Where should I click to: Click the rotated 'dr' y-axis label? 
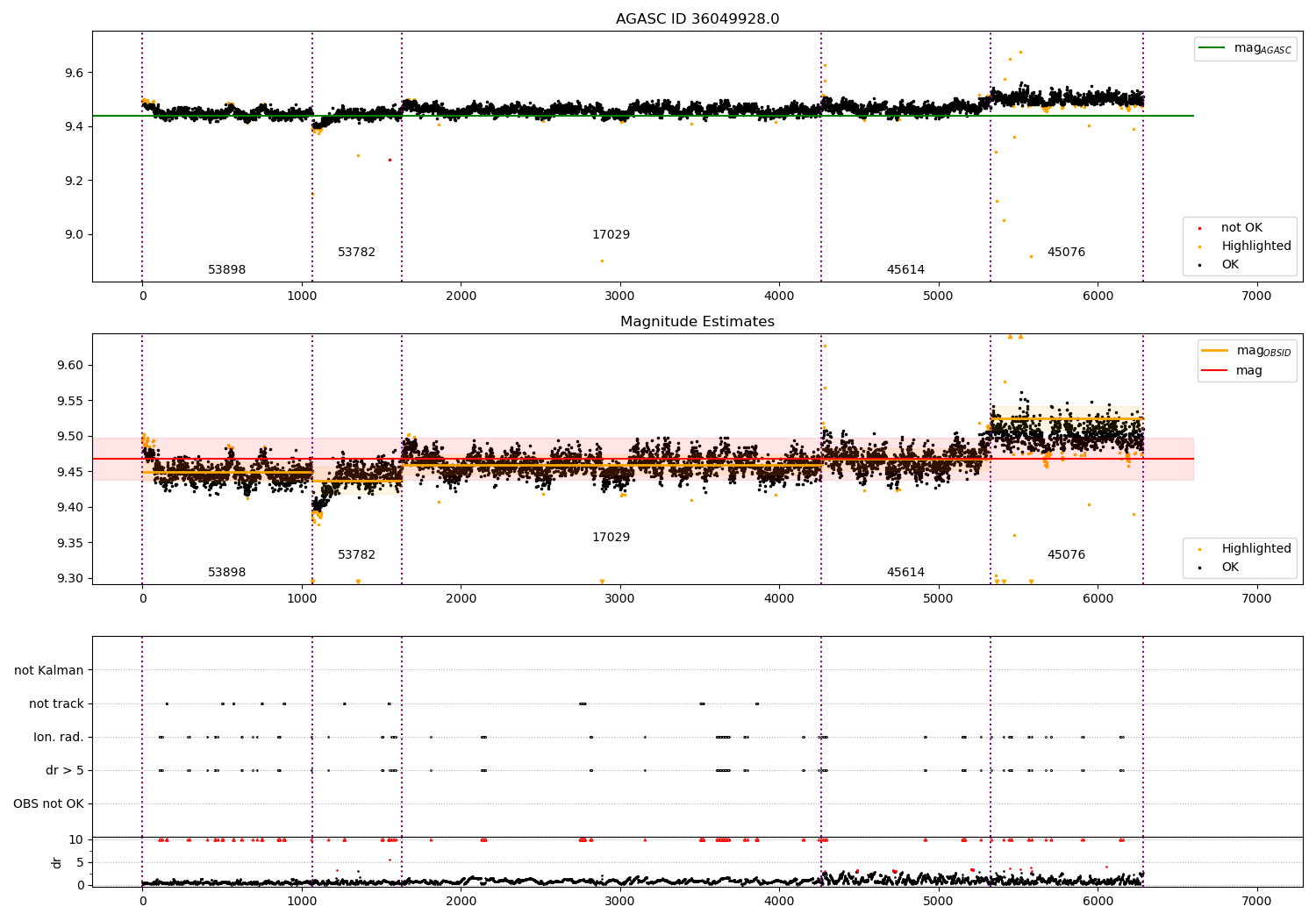coord(57,862)
